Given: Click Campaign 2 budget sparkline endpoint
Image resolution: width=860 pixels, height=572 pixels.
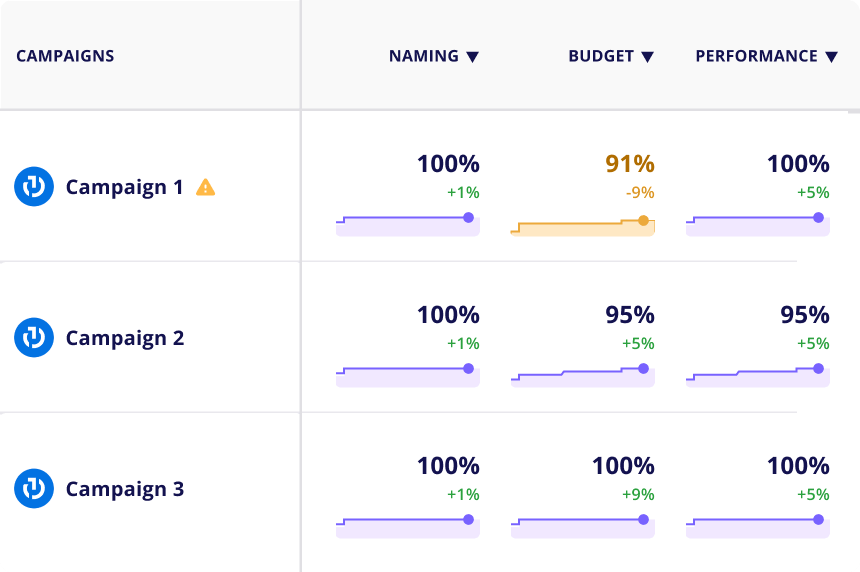Looking at the screenshot, I should [643, 369].
